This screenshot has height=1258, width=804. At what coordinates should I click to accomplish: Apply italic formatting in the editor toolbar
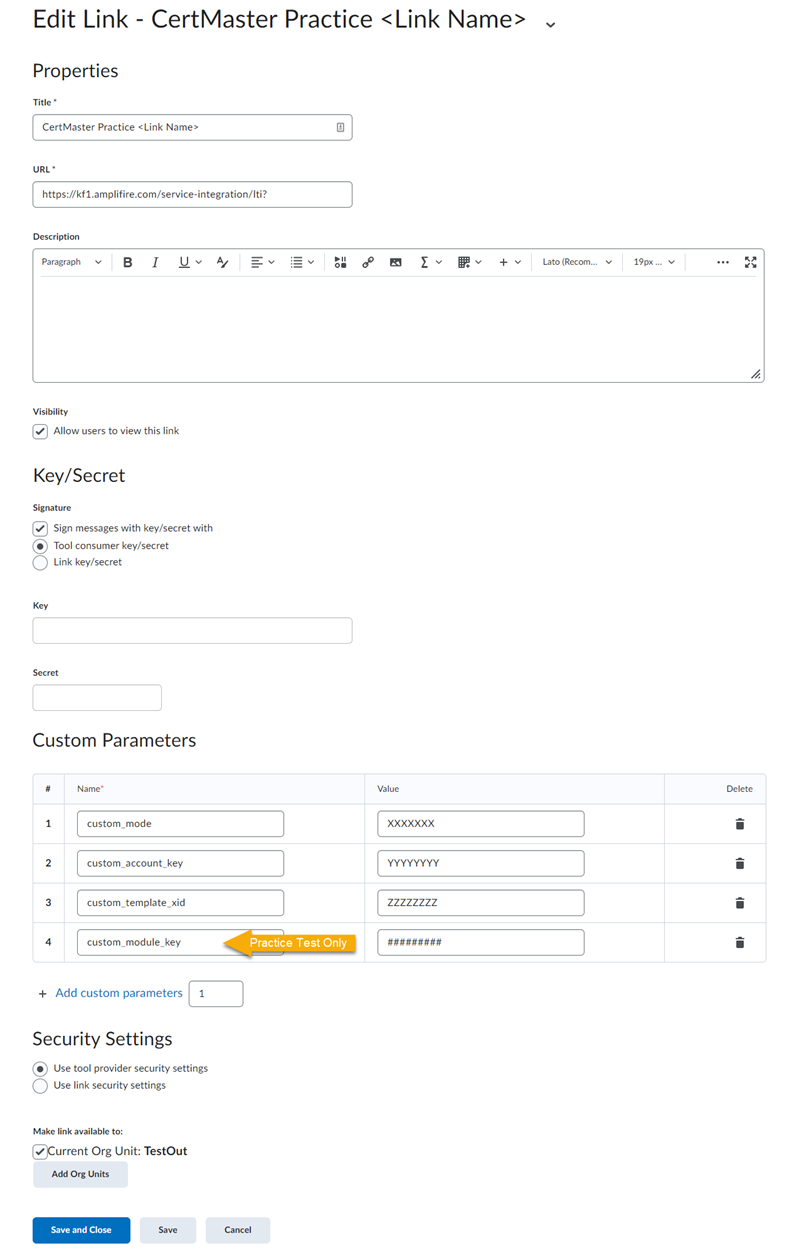click(x=155, y=262)
